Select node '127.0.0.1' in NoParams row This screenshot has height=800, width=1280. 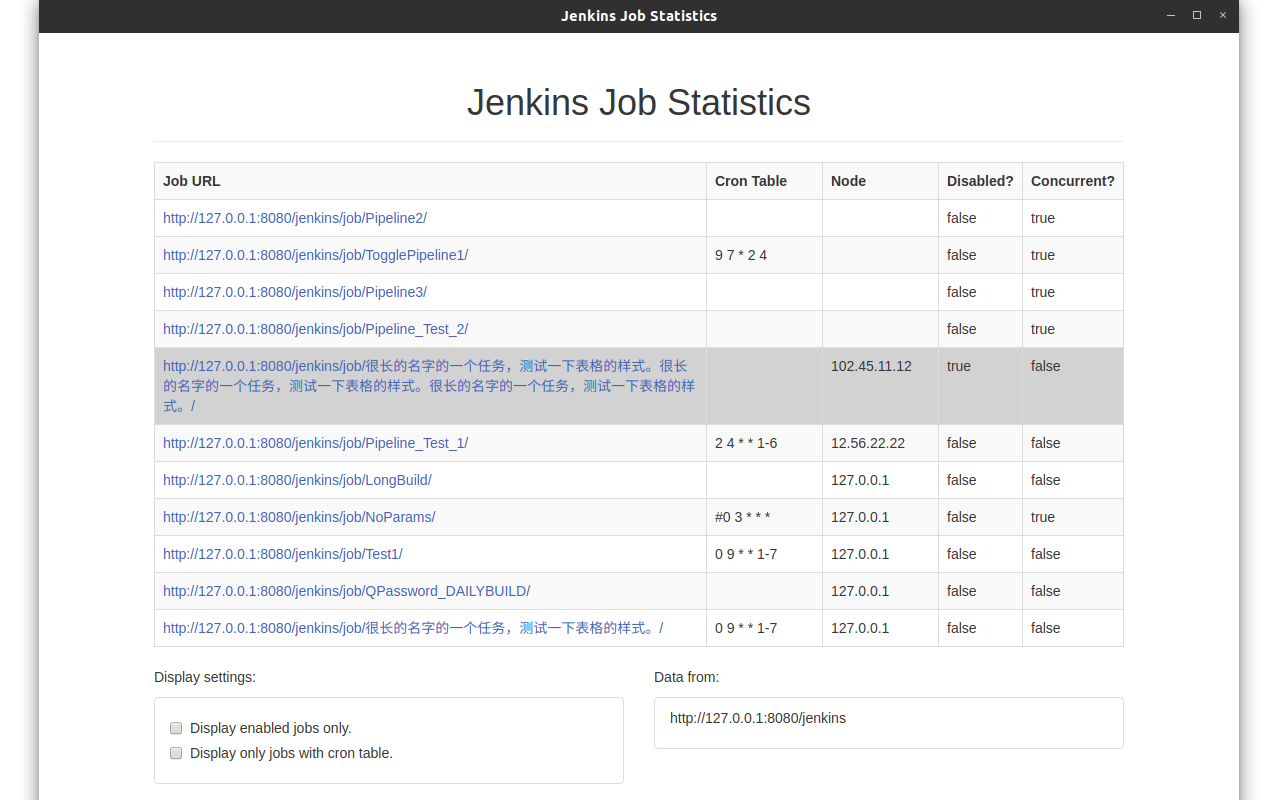(860, 517)
